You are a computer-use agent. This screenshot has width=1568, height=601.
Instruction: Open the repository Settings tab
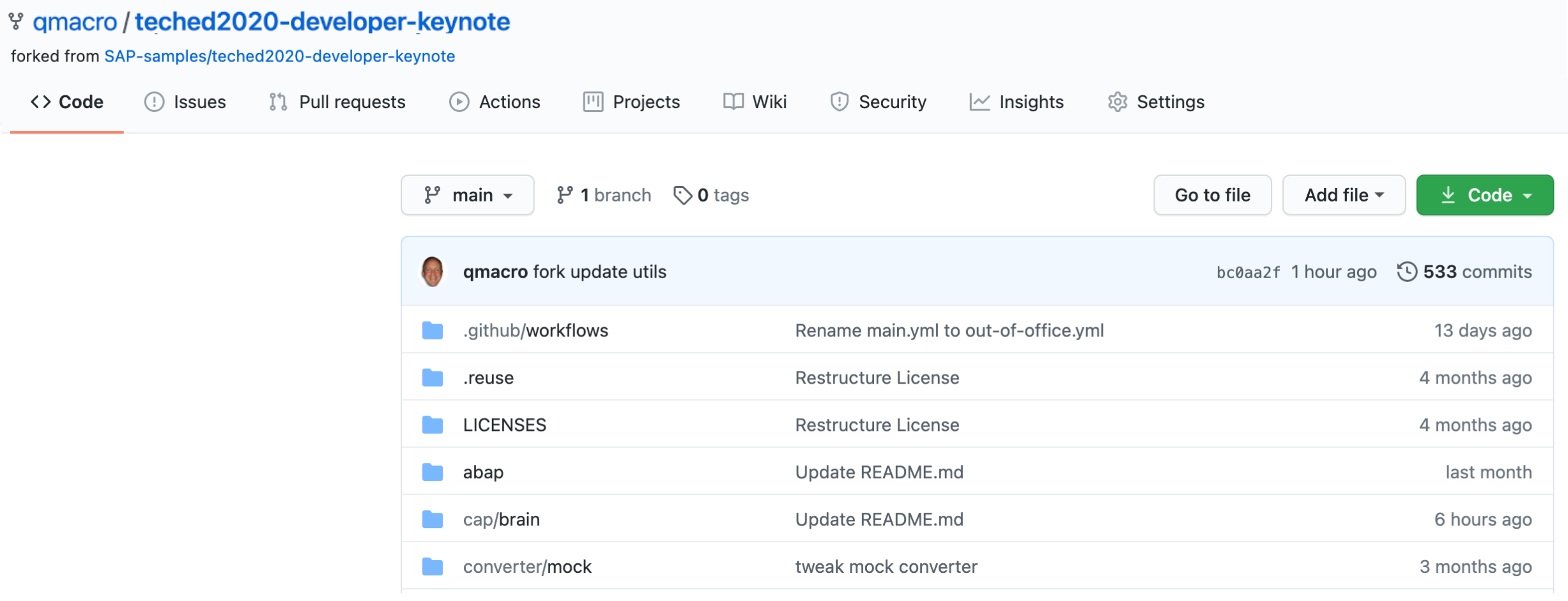pos(1157,102)
